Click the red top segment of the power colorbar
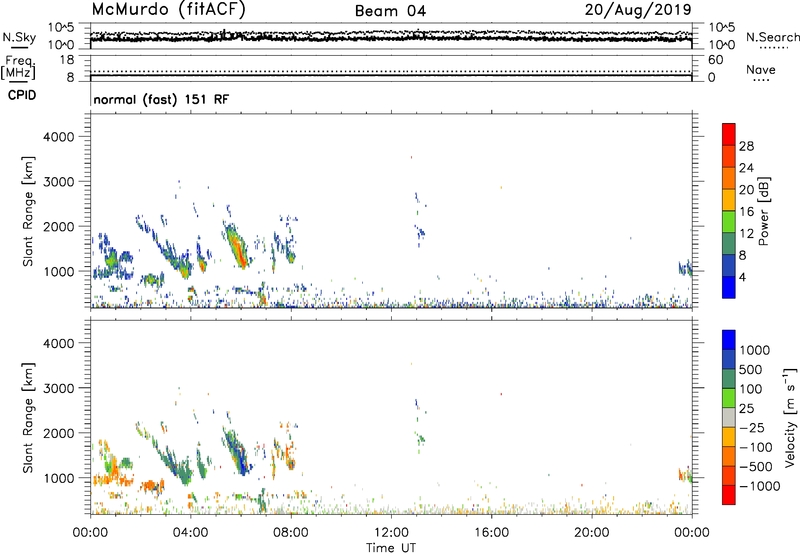 coord(729,135)
